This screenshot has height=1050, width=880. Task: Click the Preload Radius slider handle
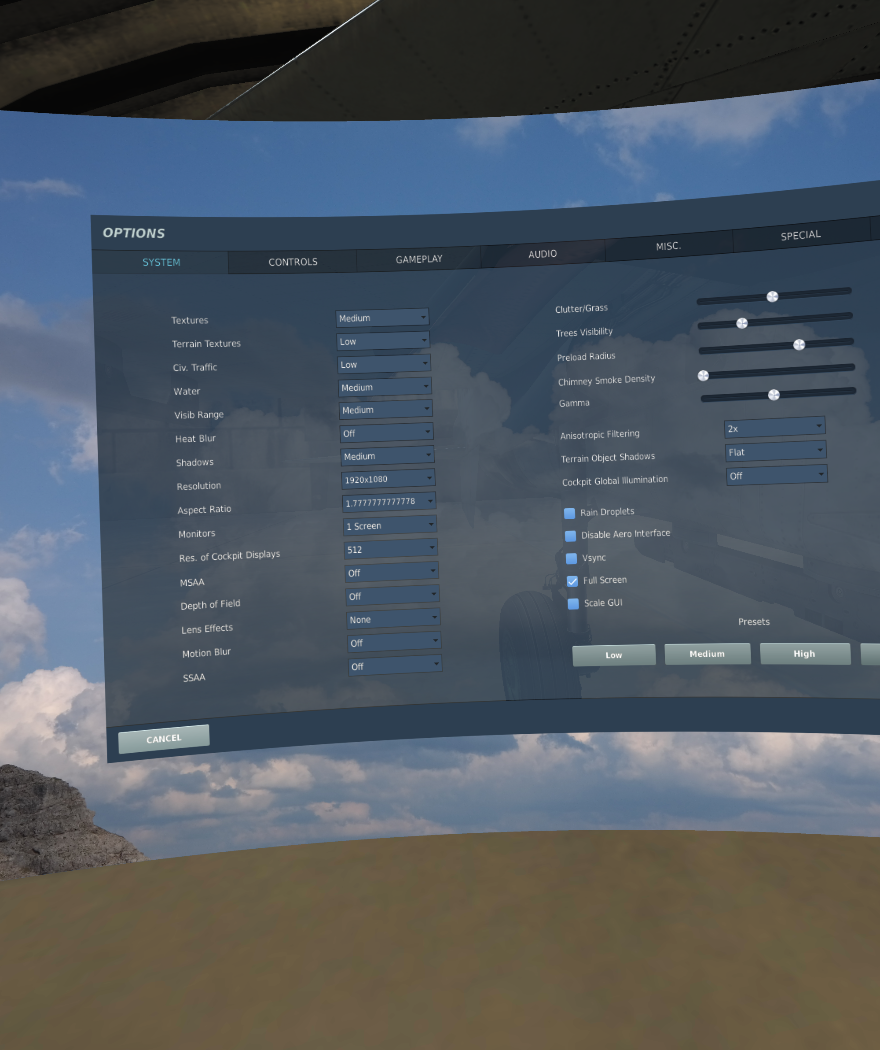coord(799,345)
